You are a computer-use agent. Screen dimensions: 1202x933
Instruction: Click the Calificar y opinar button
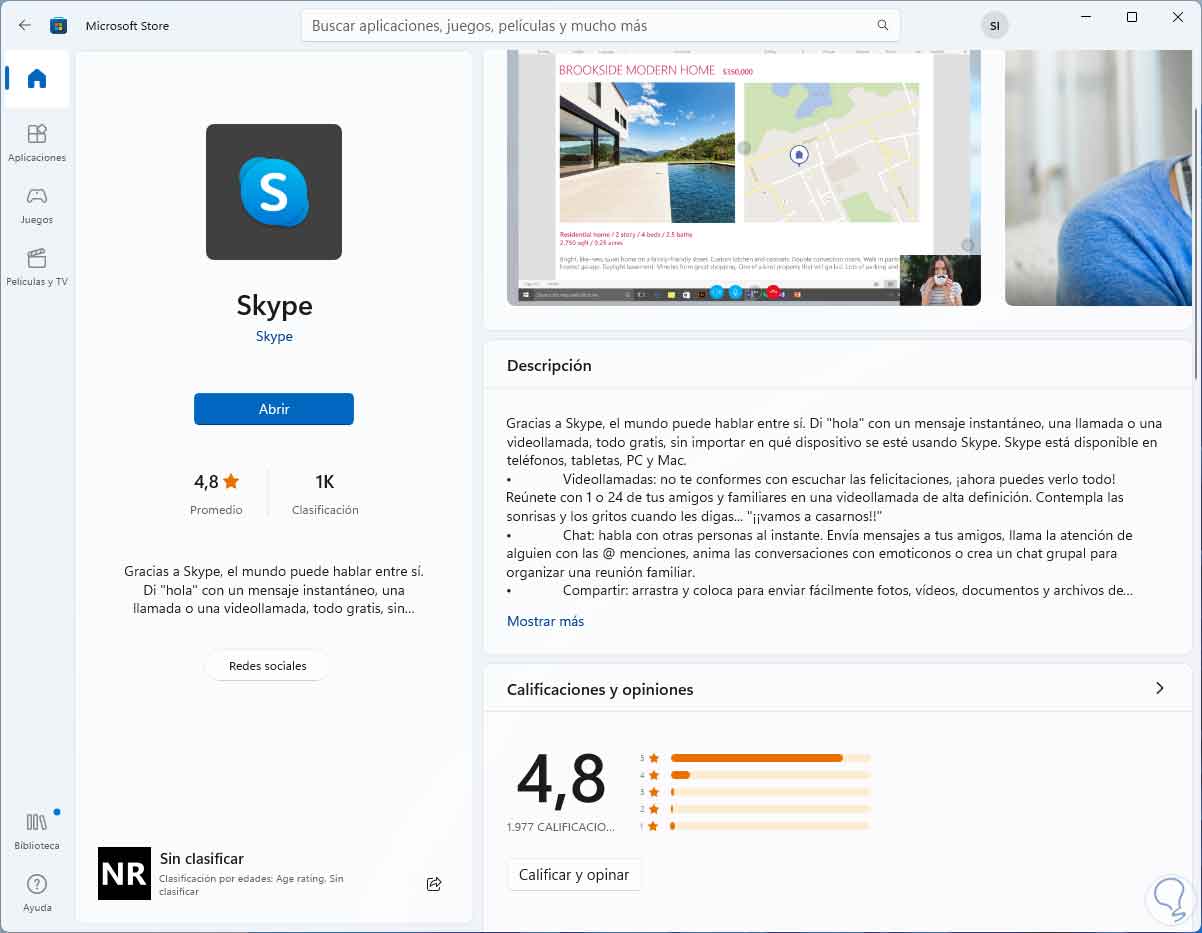pos(574,874)
